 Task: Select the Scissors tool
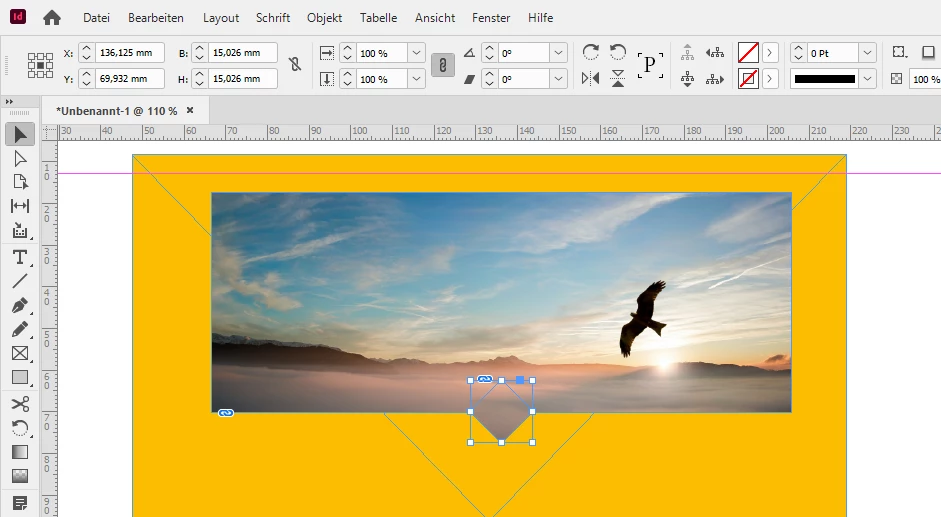(x=20, y=404)
